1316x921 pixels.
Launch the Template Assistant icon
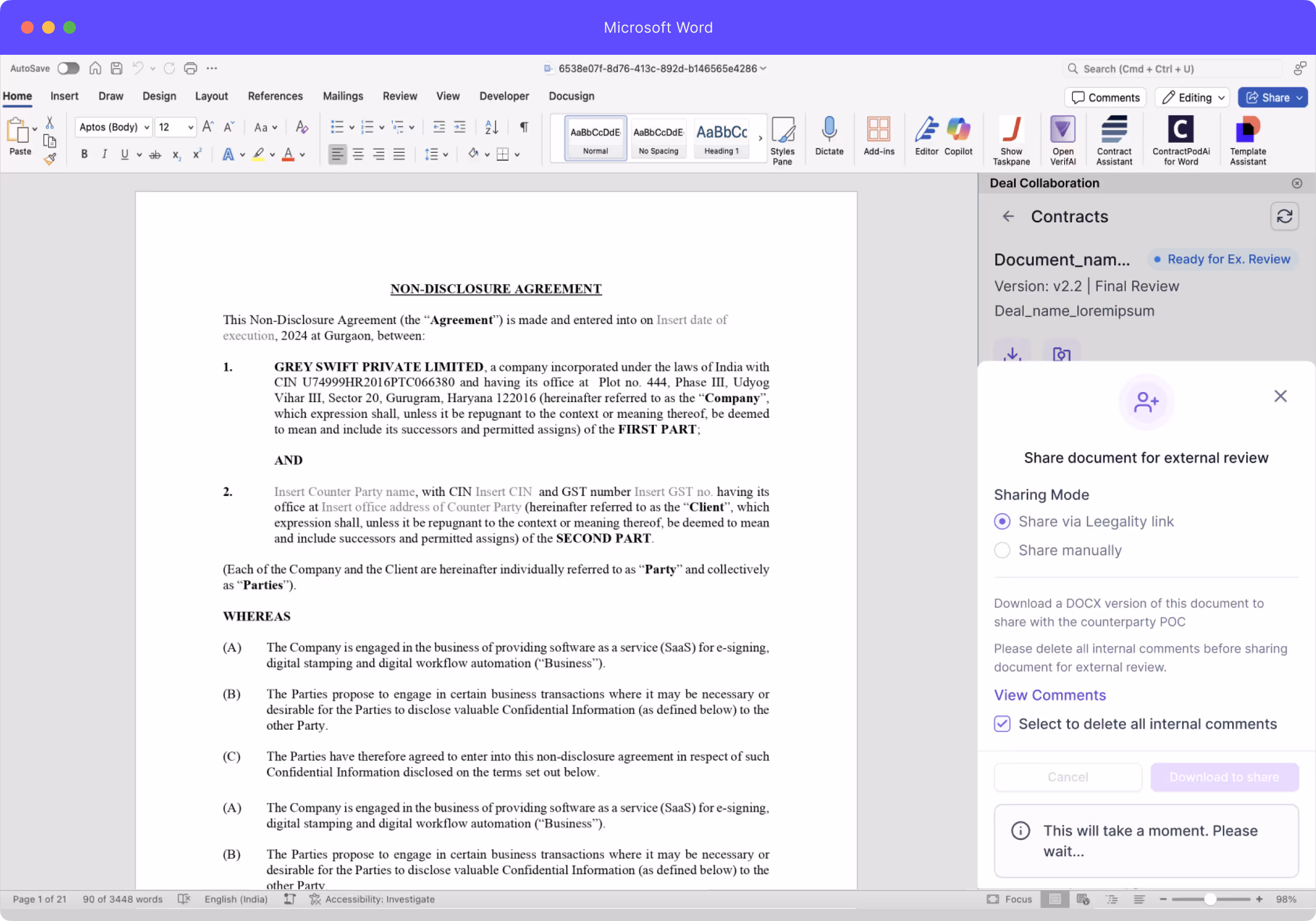coord(1248,131)
